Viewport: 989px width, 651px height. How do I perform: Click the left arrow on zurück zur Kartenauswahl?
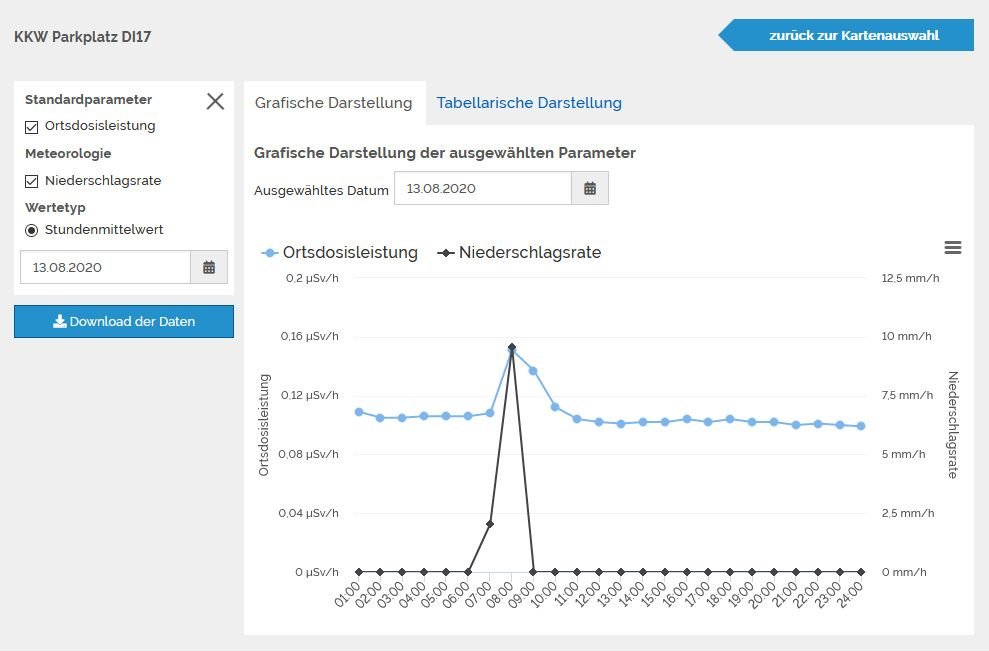(726, 34)
